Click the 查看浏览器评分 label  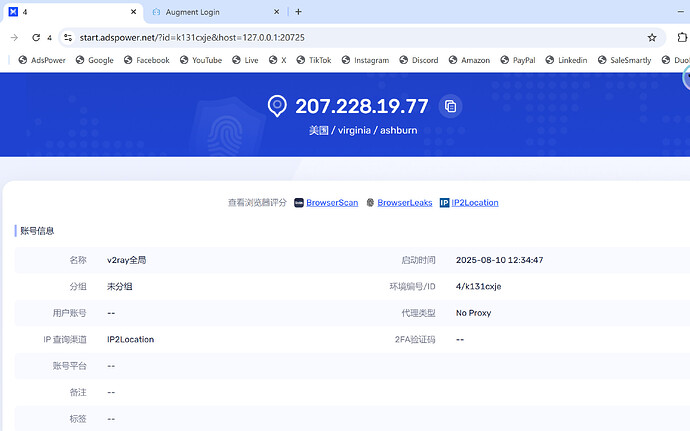point(257,203)
